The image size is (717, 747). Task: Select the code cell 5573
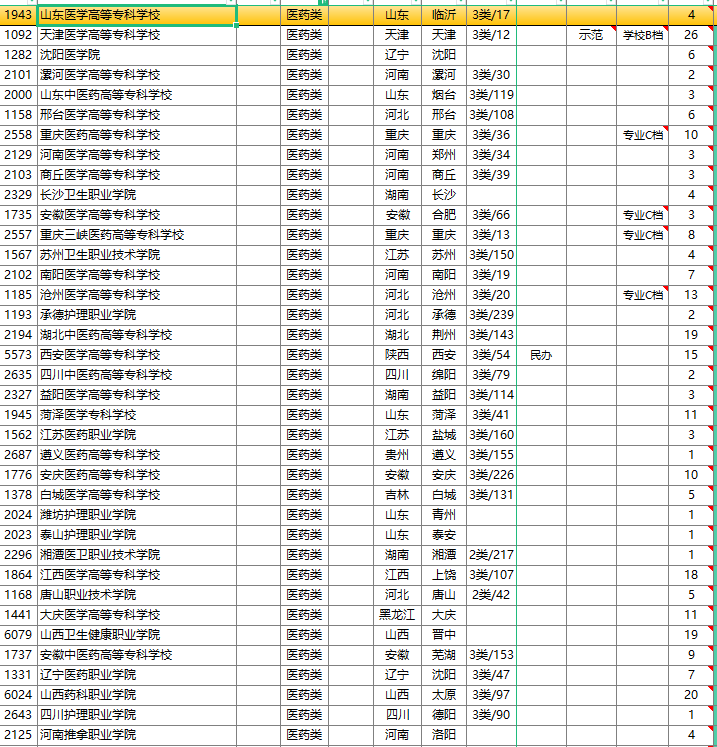coord(19,355)
